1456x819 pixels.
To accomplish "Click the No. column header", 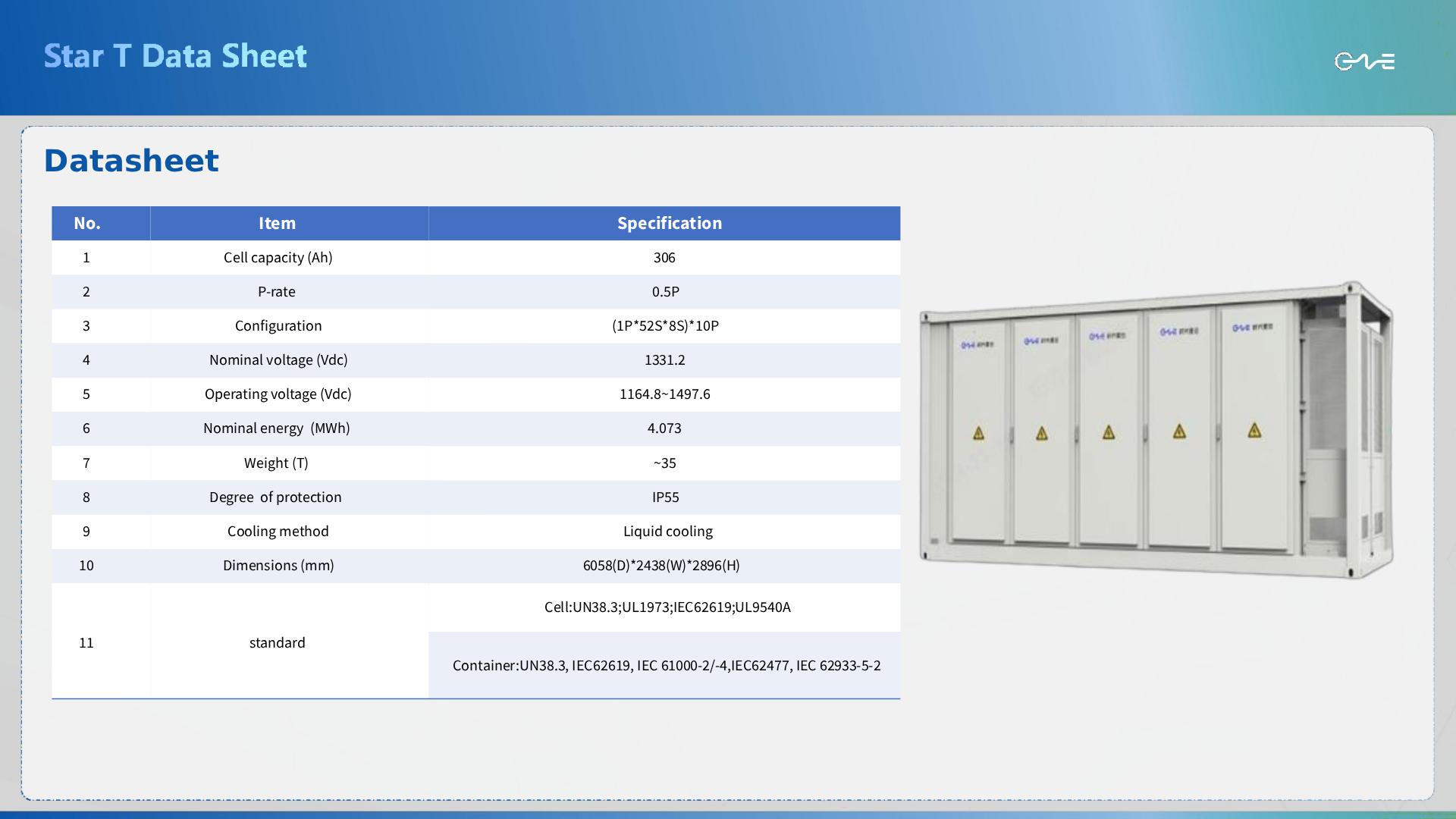I will [x=87, y=223].
